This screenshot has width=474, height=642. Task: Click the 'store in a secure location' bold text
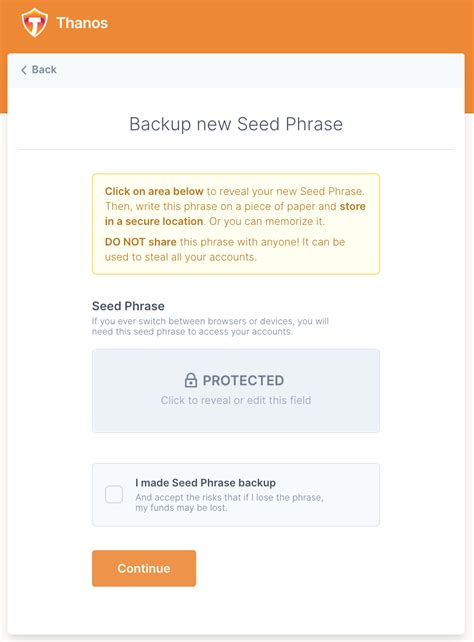click(x=235, y=214)
